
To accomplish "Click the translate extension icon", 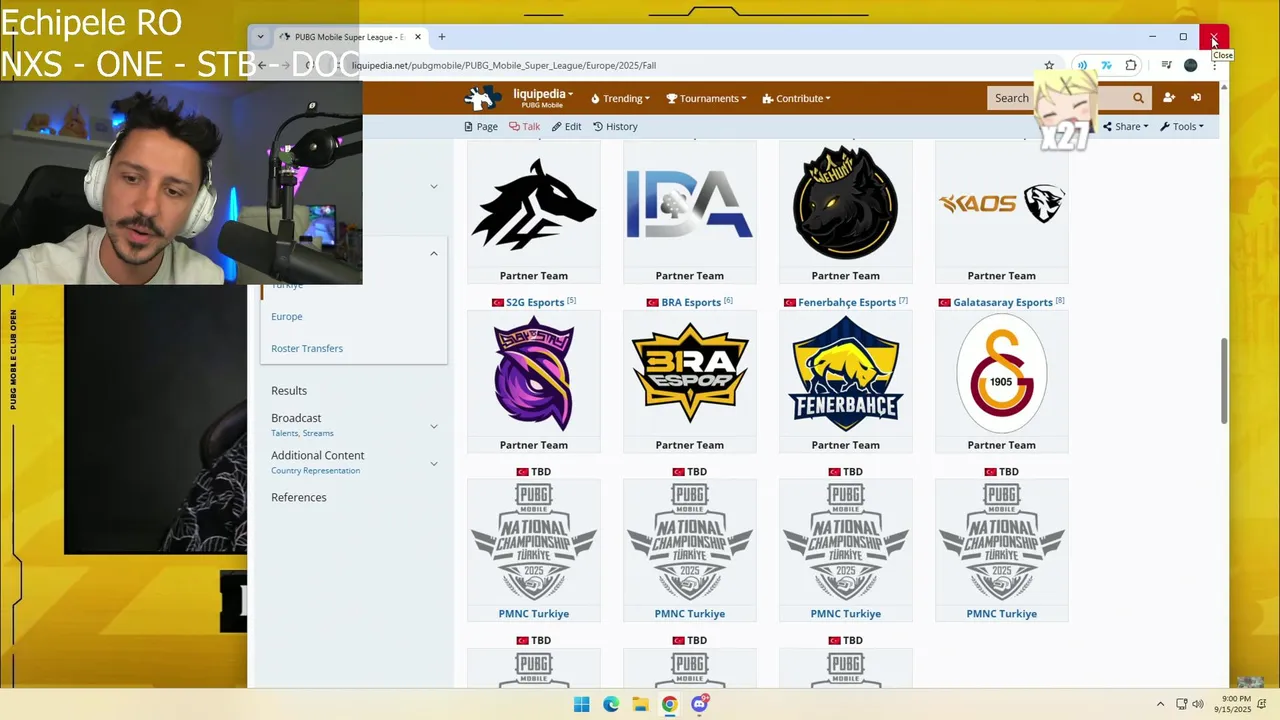I will tap(1106, 65).
